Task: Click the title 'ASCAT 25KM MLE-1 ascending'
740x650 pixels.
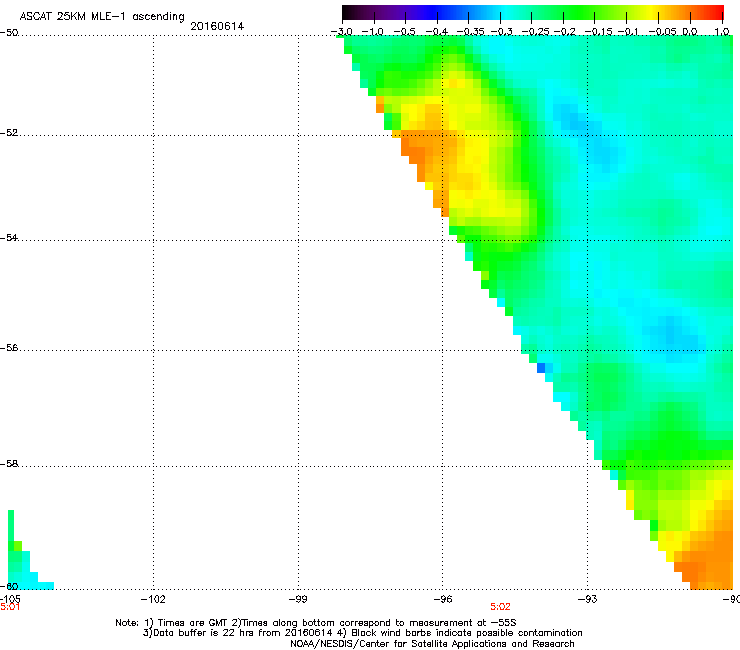Action: (102, 16)
